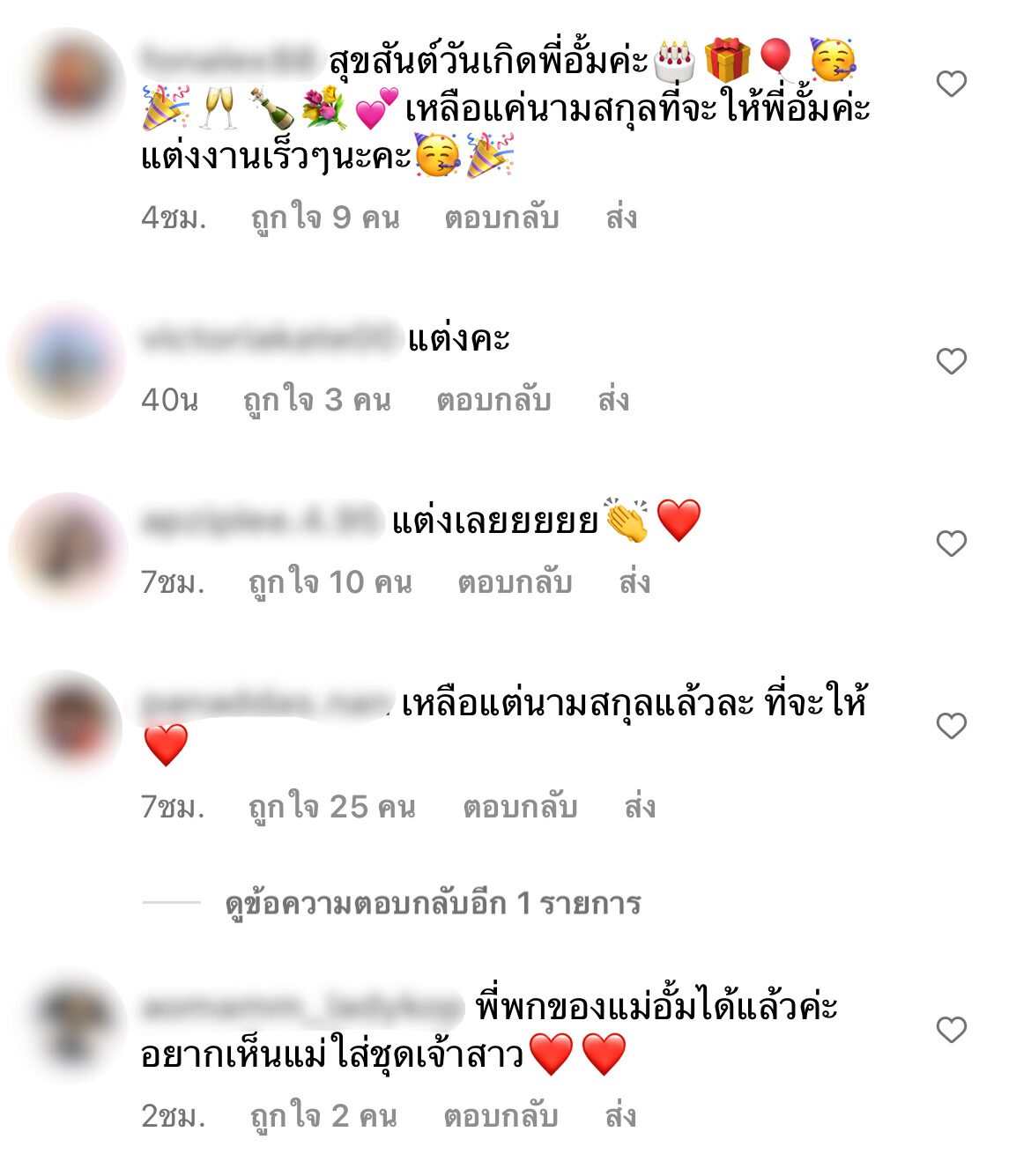Expand "ดูข้อความตอบกลับอีก 1 รายการ" replies
Screen dimensions: 1031x1176
click(433, 904)
